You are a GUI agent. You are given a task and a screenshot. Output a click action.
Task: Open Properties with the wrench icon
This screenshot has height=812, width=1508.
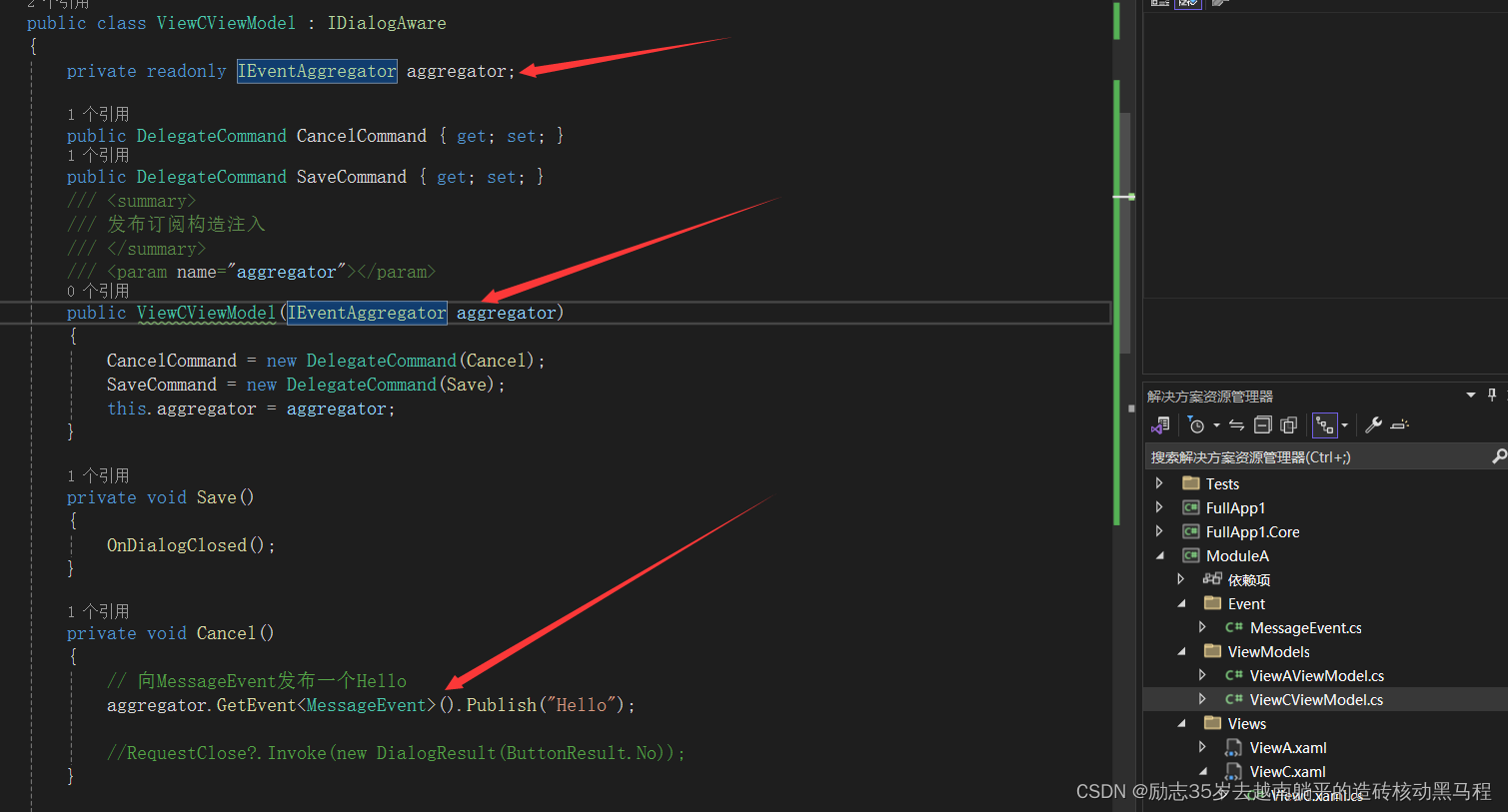(x=1374, y=425)
